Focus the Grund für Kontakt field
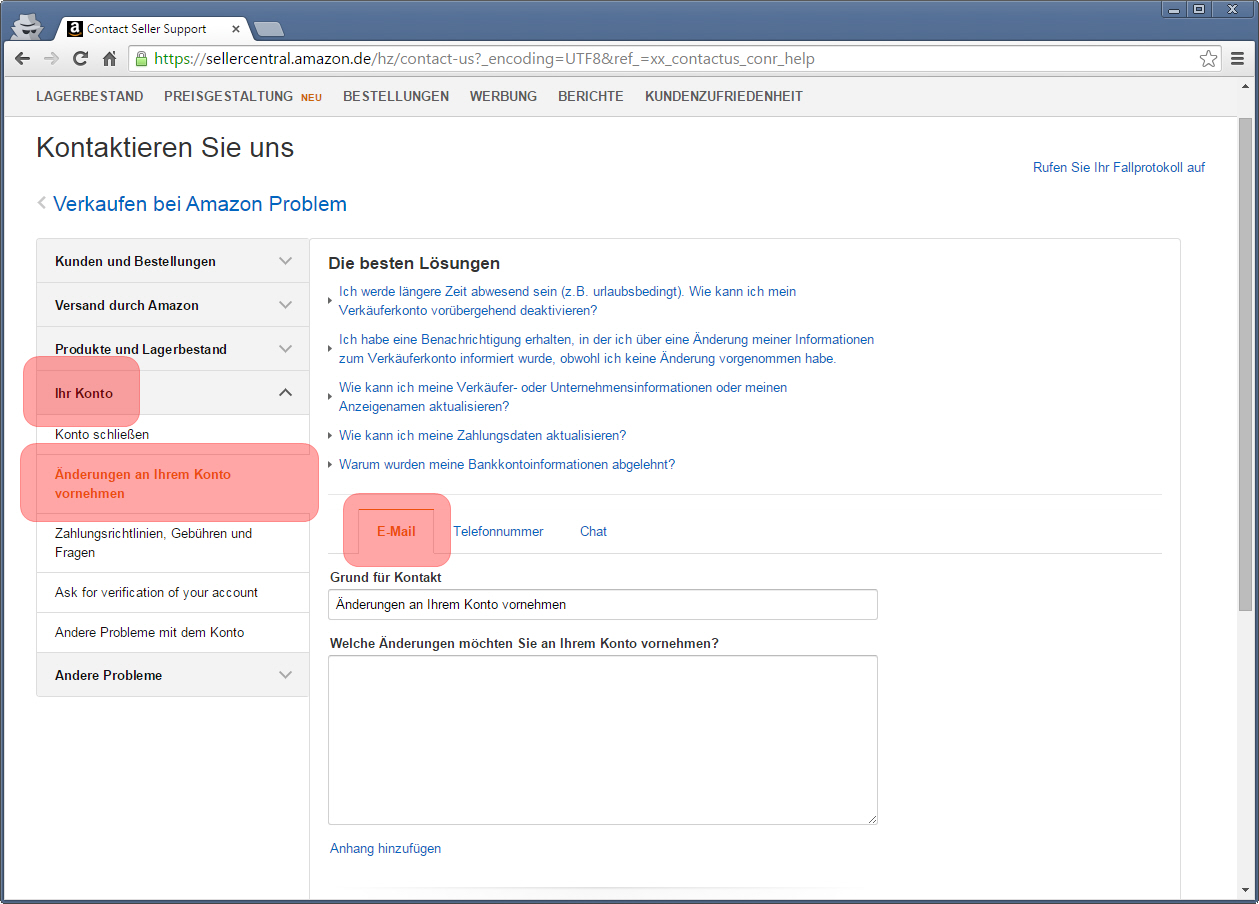The width and height of the screenshot is (1259, 904). (603, 605)
